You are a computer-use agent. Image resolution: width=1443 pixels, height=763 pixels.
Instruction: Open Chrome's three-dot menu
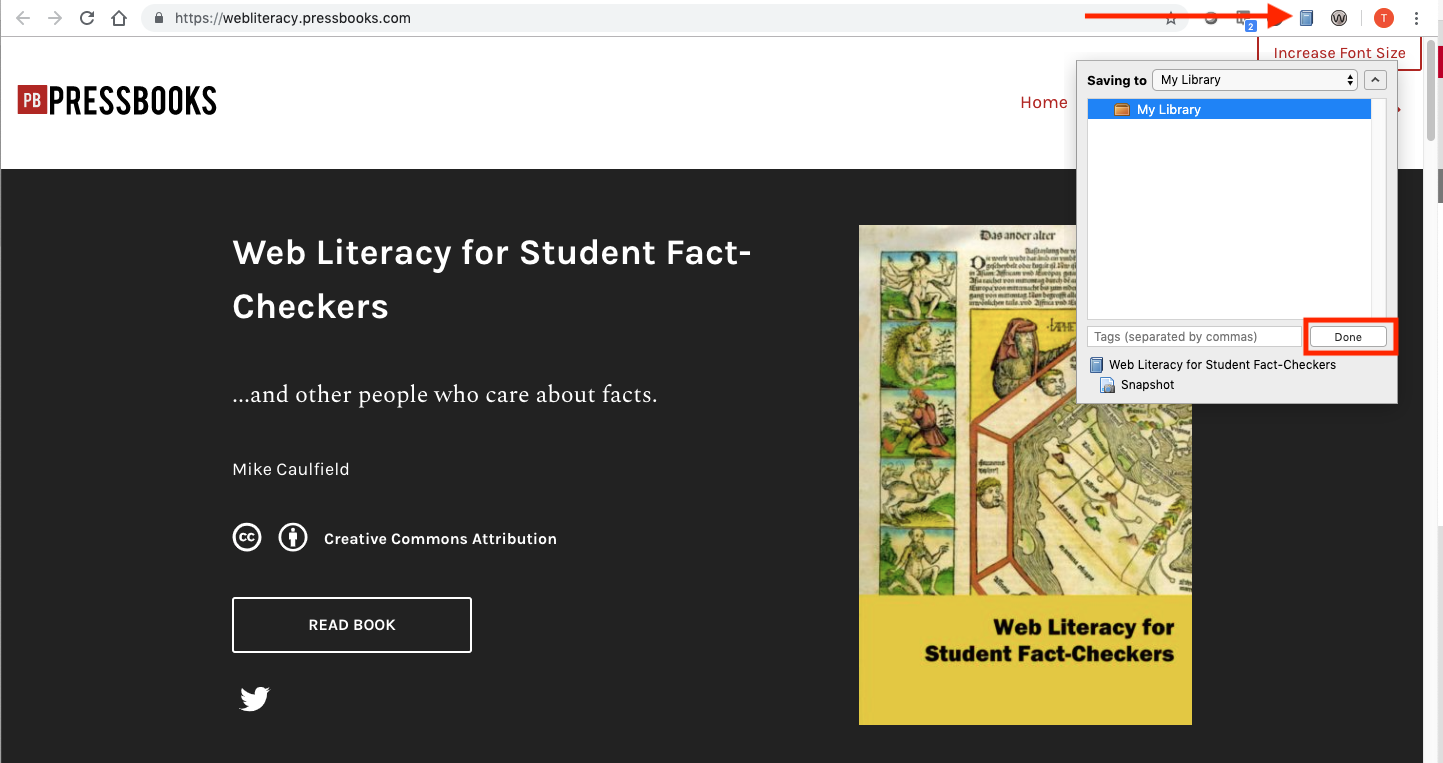pyautogui.click(x=1417, y=18)
